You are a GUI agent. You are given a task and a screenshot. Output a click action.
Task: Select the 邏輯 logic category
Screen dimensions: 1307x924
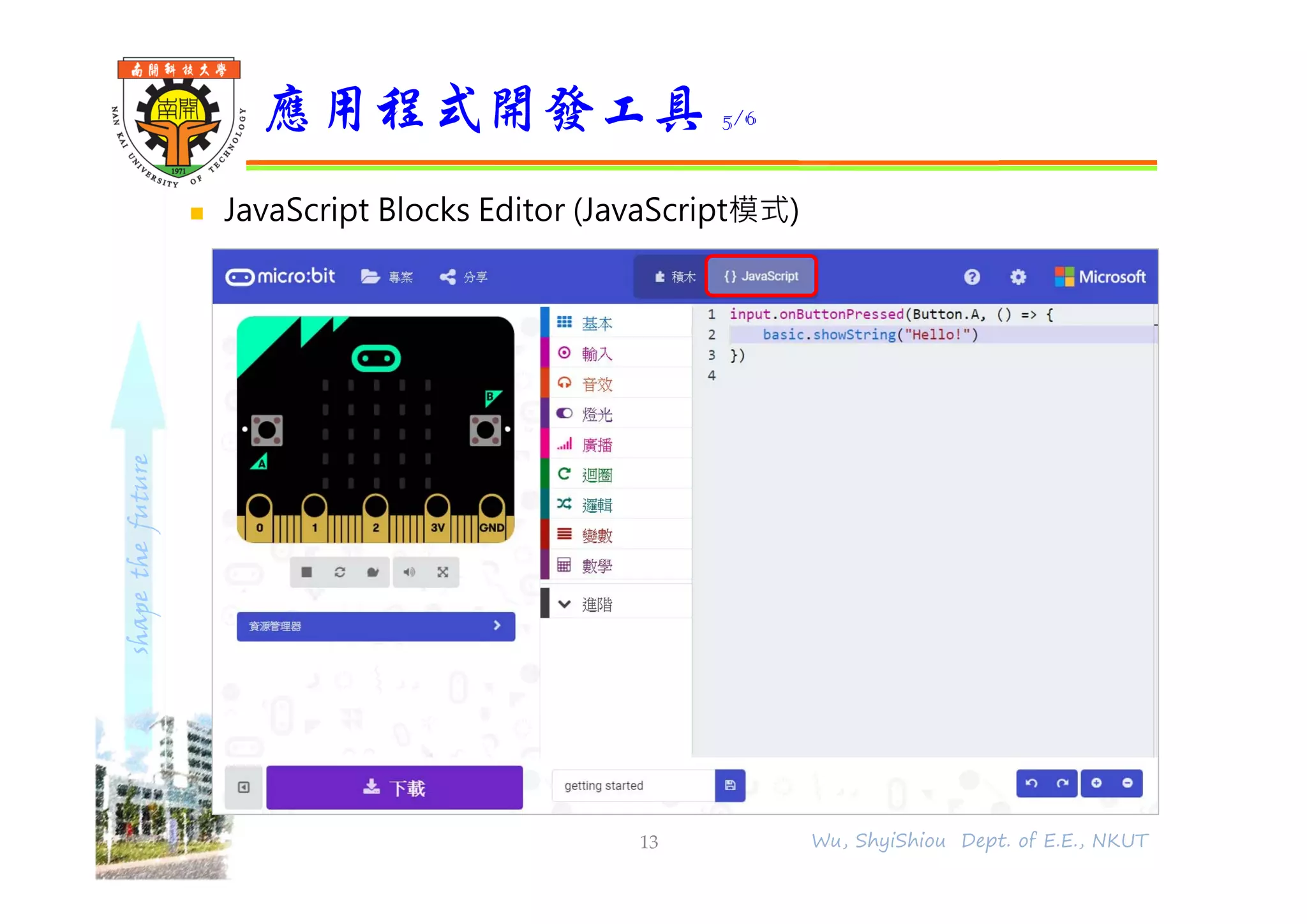coord(616,505)
